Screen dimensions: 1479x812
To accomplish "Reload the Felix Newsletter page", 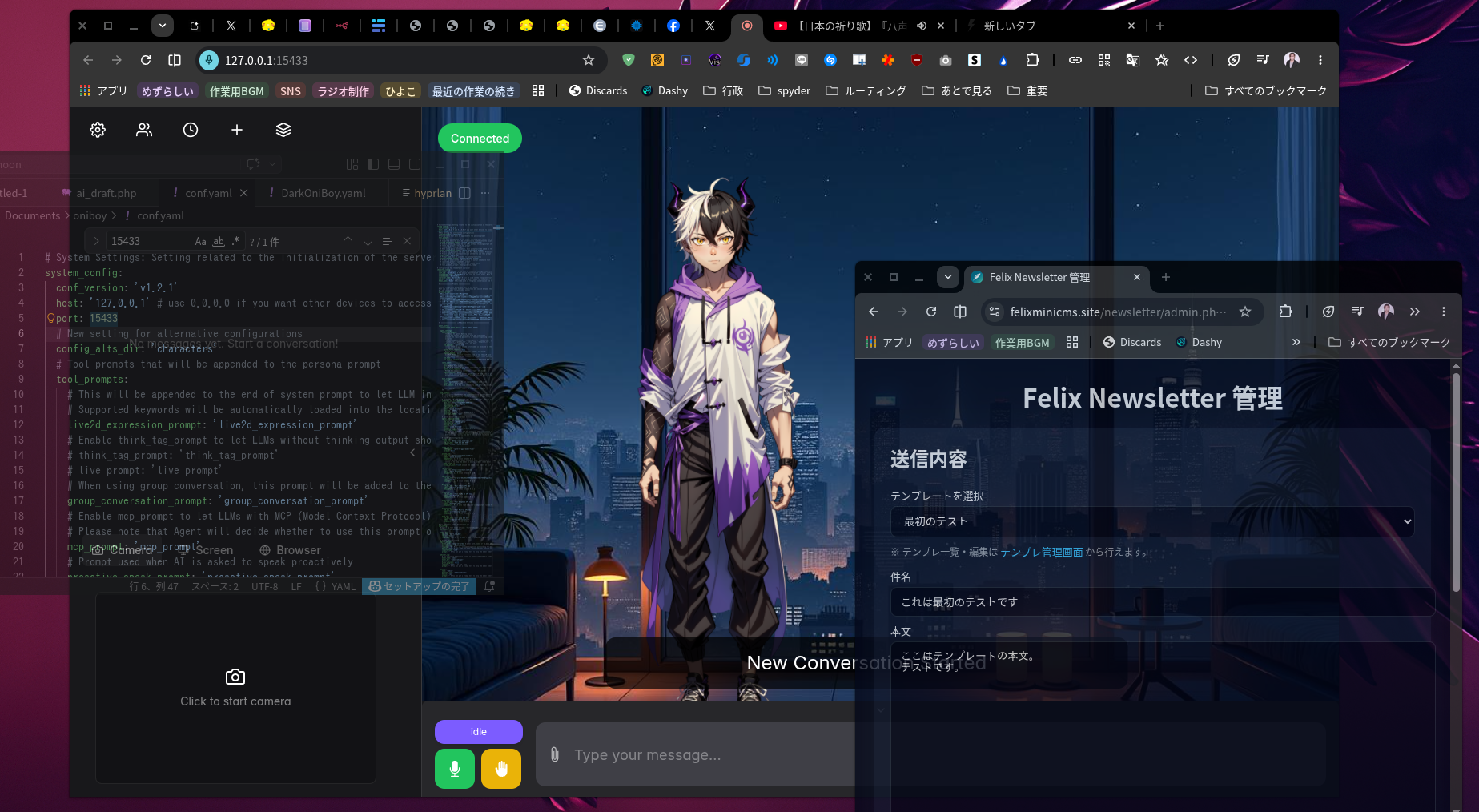I will tap(931, 312).
